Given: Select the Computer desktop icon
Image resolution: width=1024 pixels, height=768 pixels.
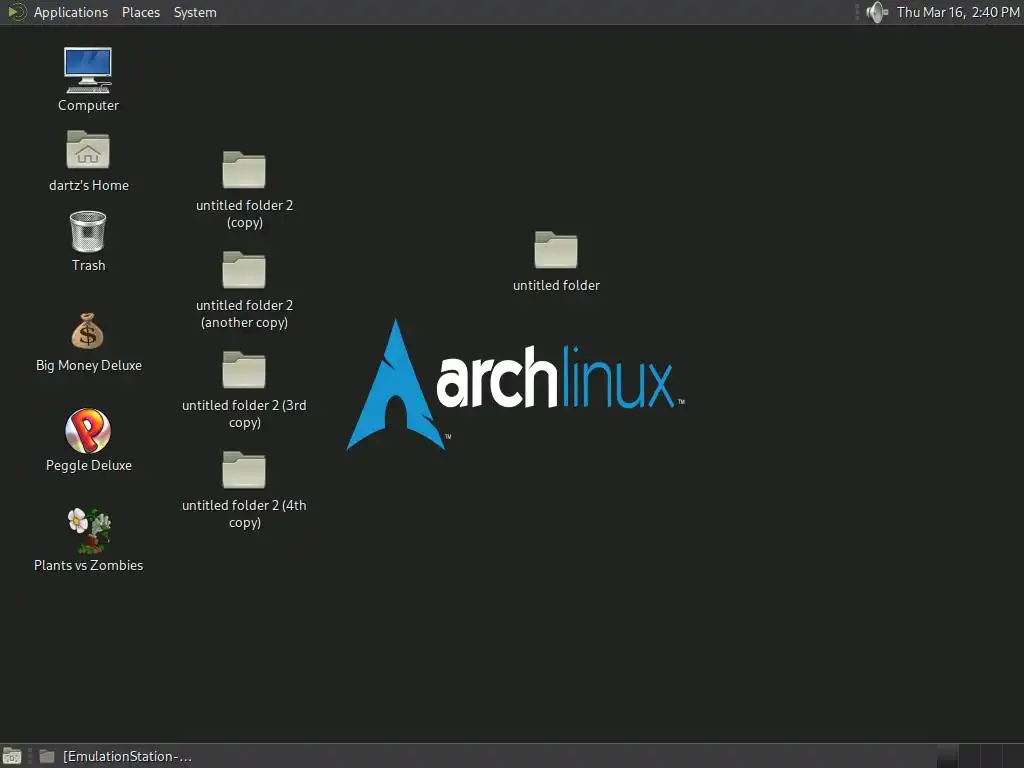Looking at the screenshot, I should [x=88, y=71].
